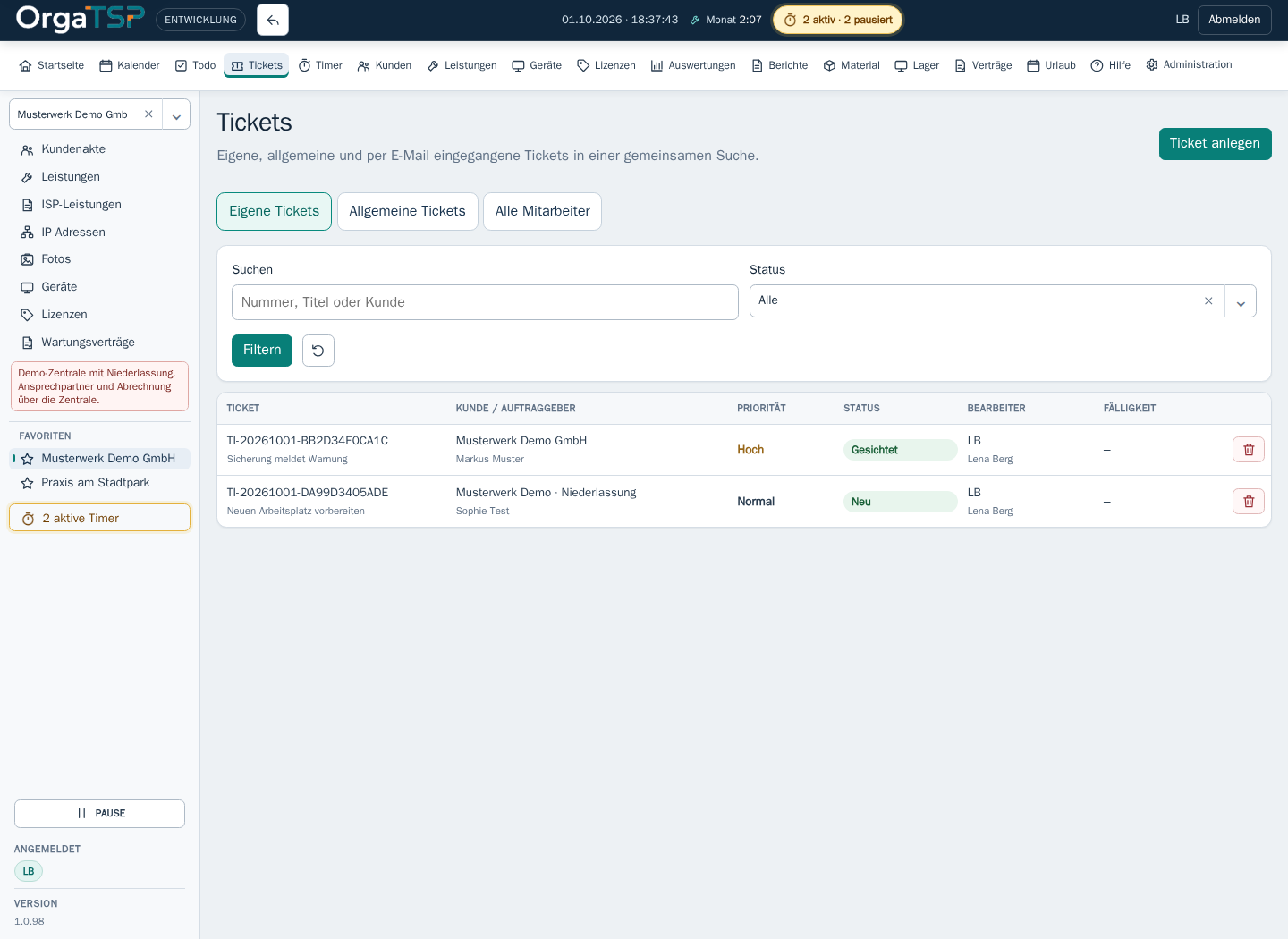The image size is (1288, 939).
Task: Switch to the Eigene Tickets tab
Action: (274, 211)
